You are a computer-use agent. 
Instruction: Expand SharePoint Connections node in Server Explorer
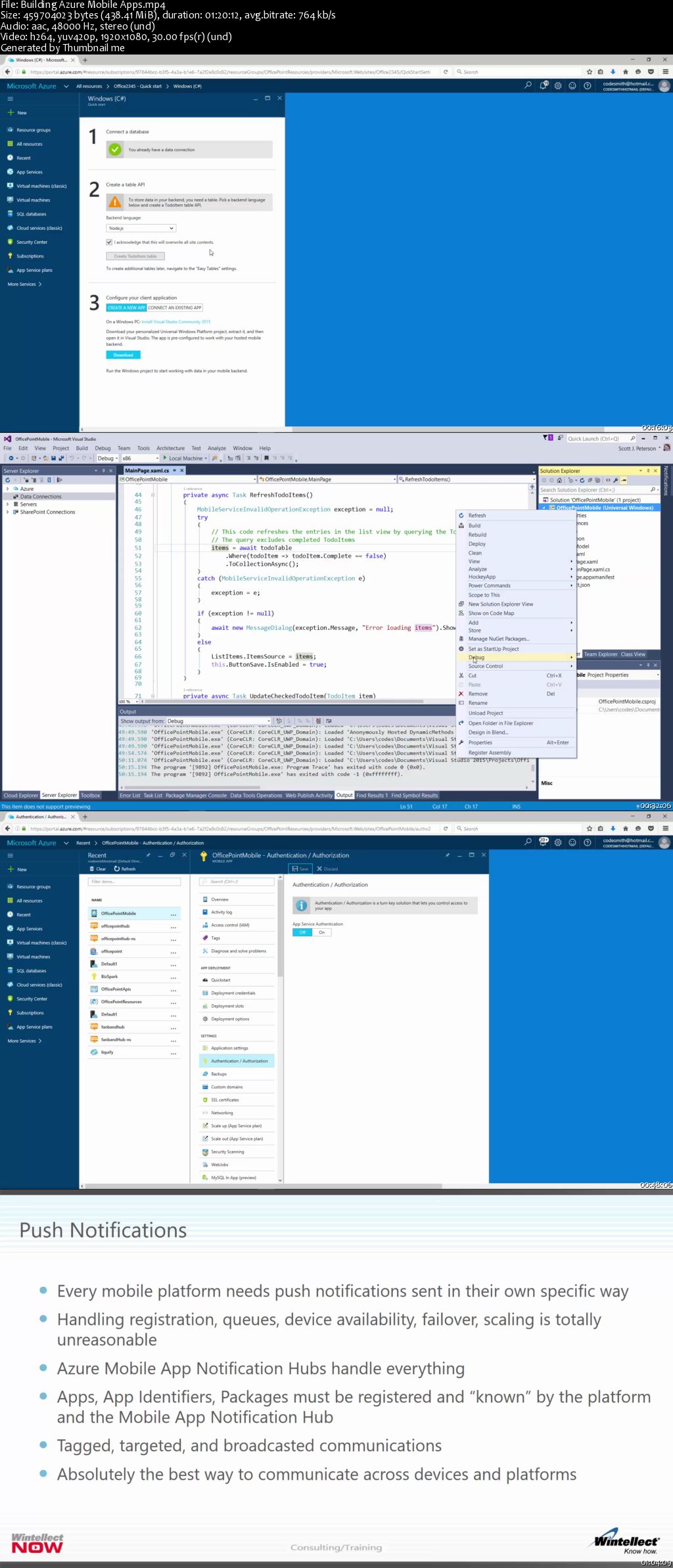click(x=7, y=512)
